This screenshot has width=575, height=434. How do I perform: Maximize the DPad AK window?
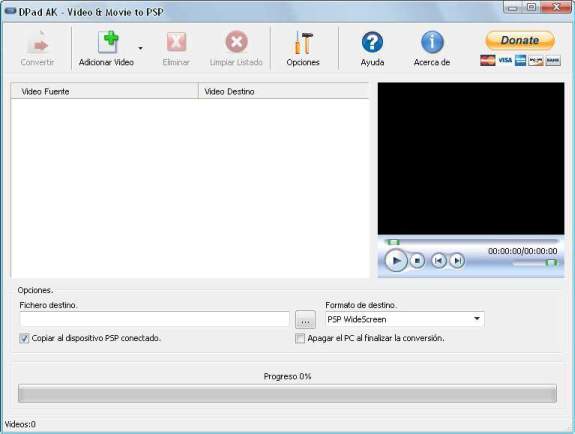click(531, 7)
